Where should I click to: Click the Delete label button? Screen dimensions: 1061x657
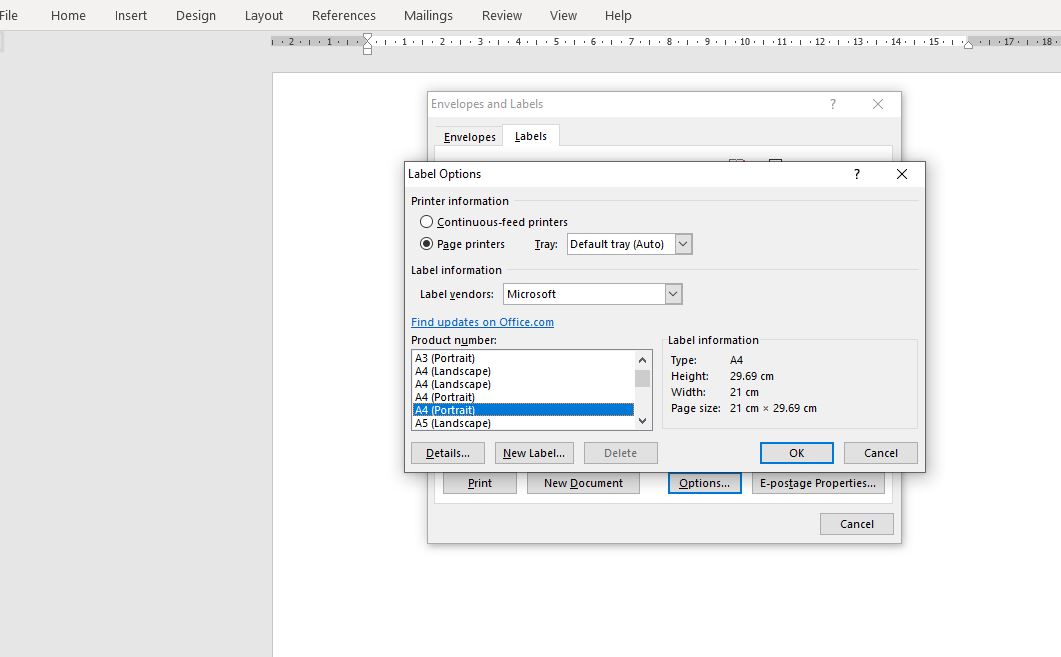620,453
